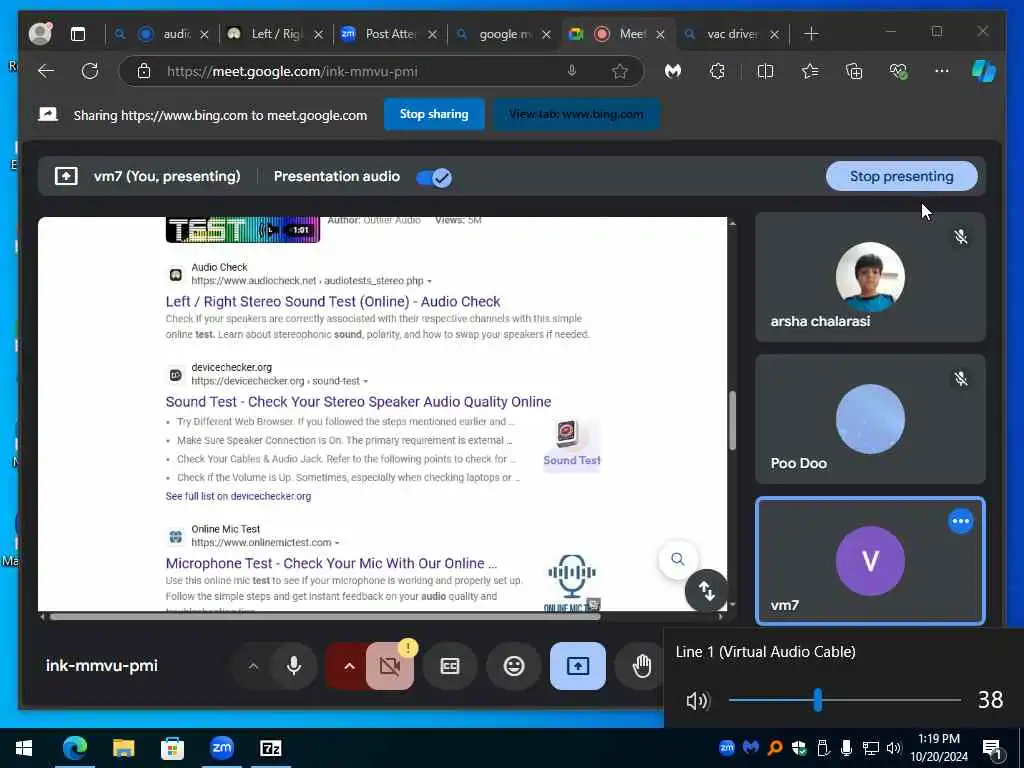Open the Edge profile avatar
The image size is (1024, 768).
(40, 33)
